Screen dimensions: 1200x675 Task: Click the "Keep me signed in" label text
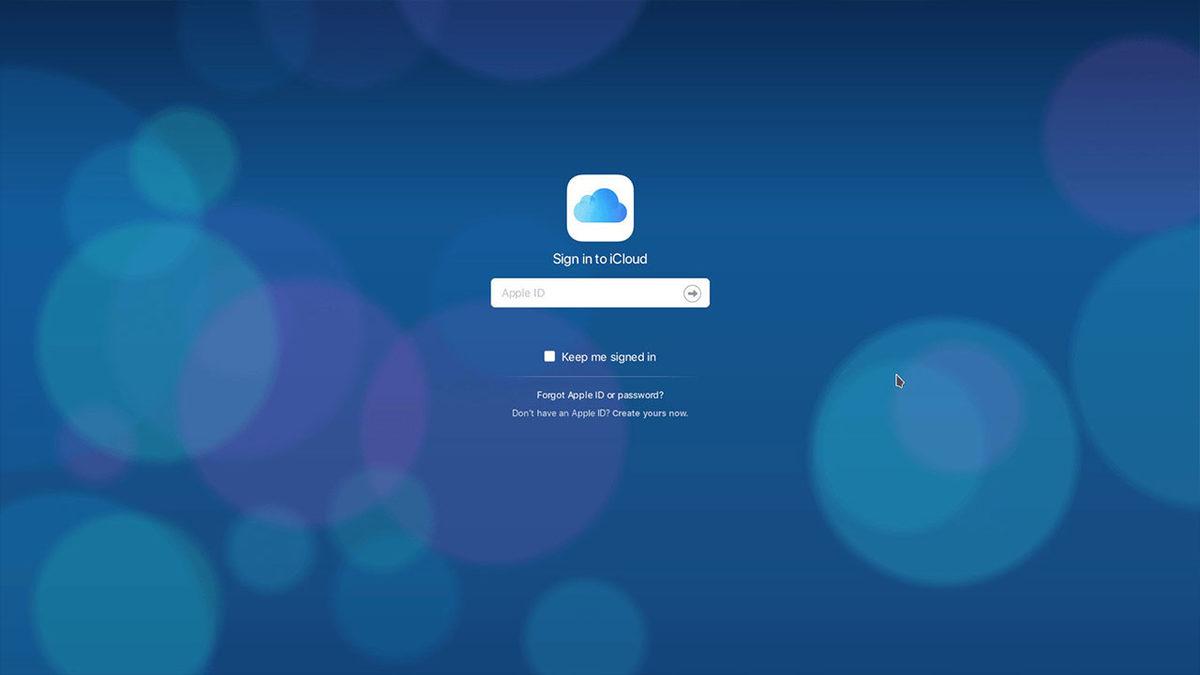[x=608, y=357]
